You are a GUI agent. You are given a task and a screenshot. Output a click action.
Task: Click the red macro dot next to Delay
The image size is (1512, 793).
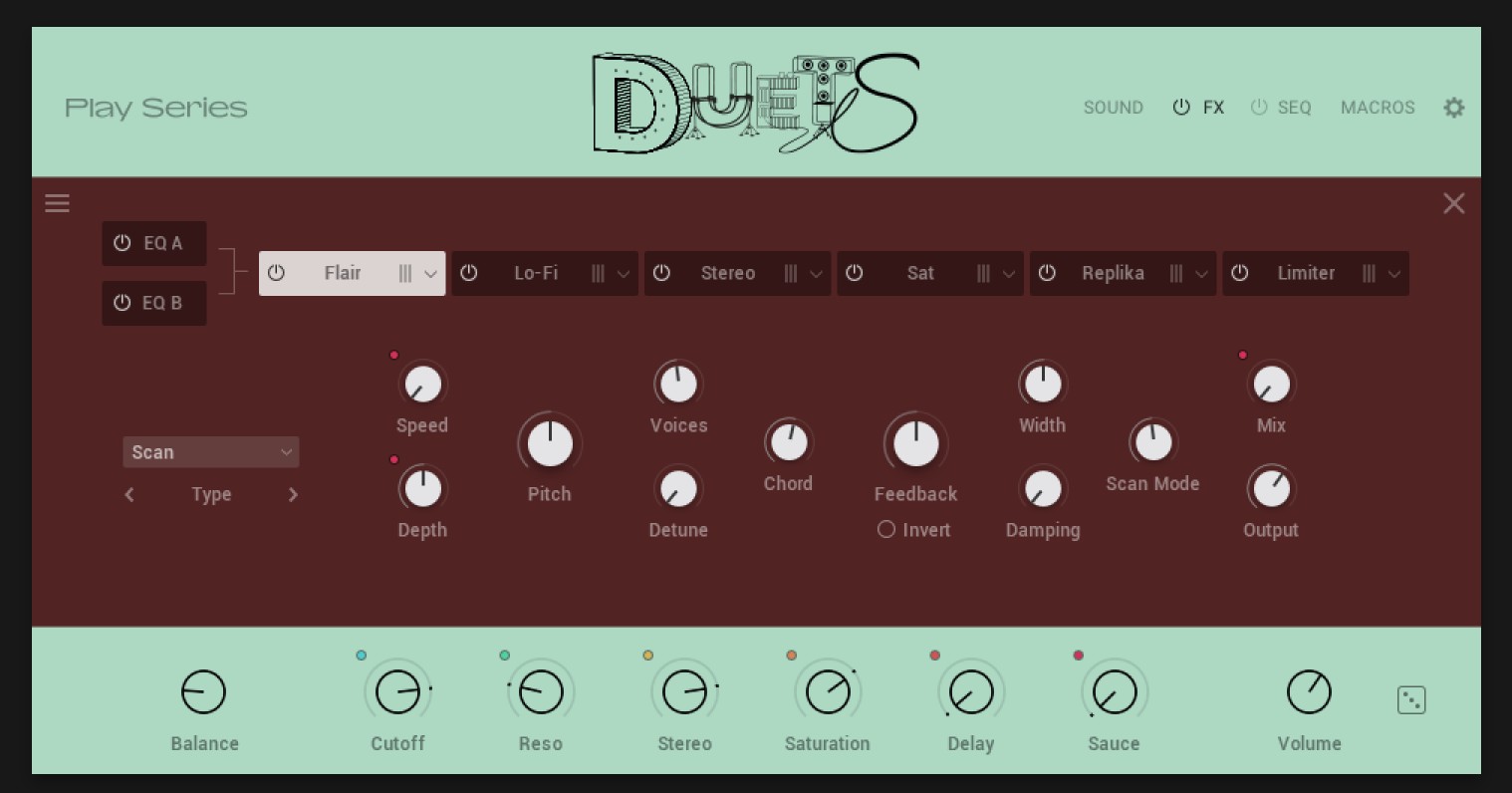point(935,656)
